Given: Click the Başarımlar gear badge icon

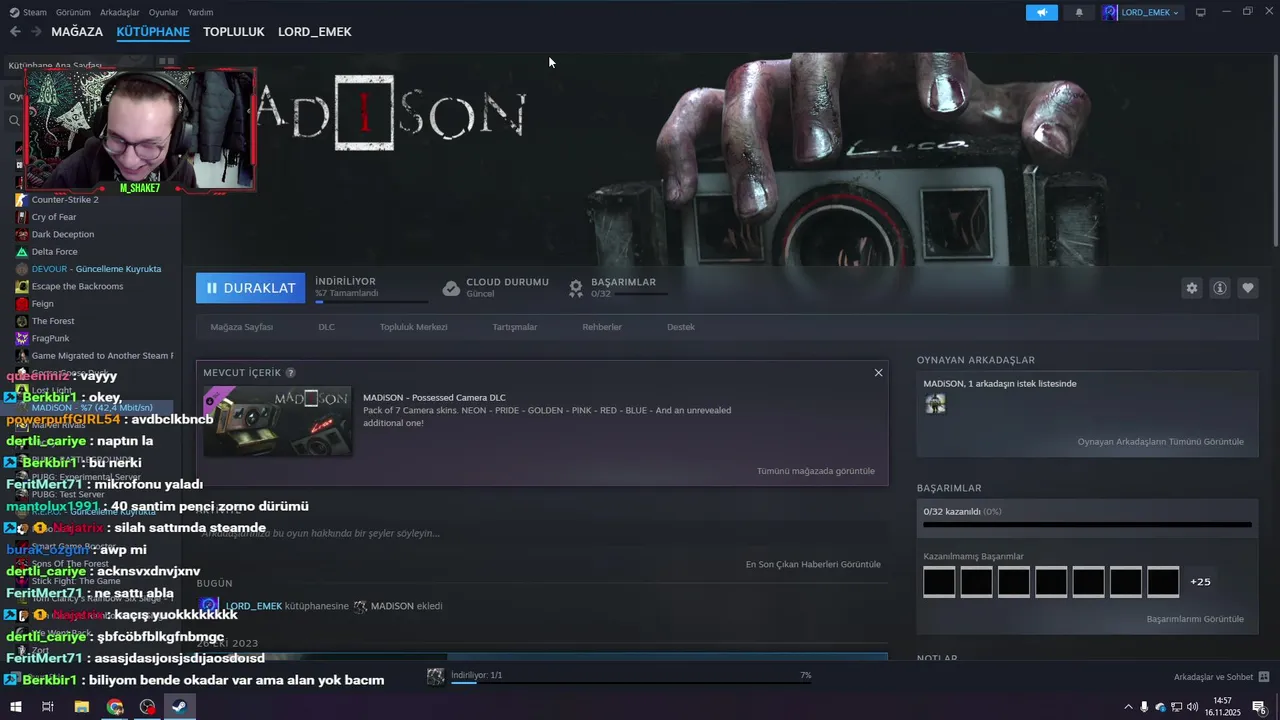Looking at the screenshot, I should [x=576, y=288].
